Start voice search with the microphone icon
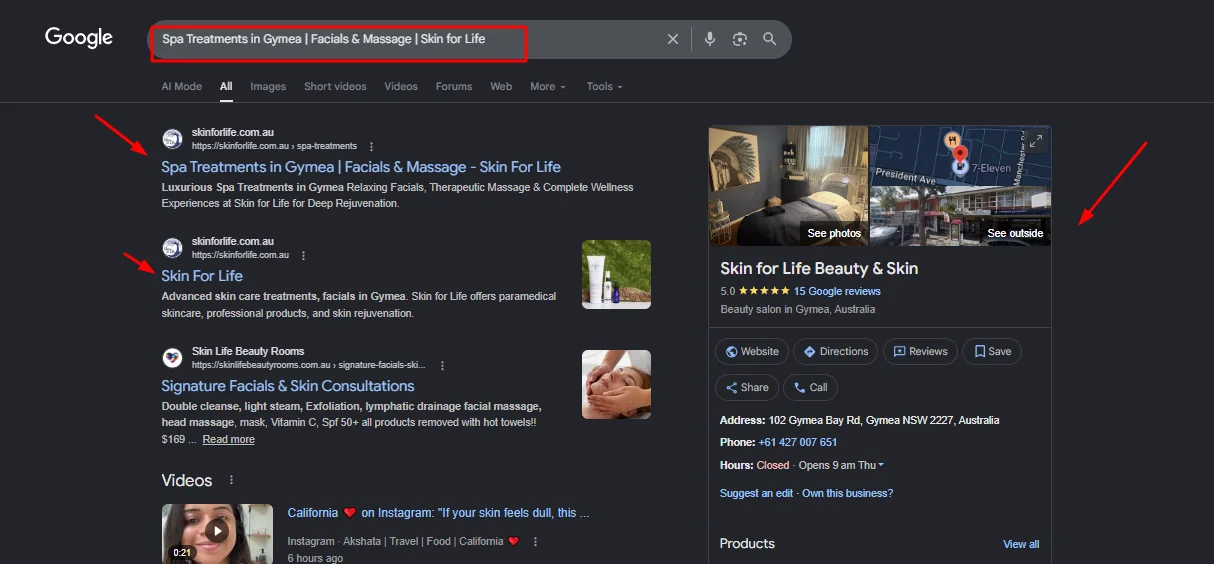This screenshot has height=564, width=1214. 710,39
